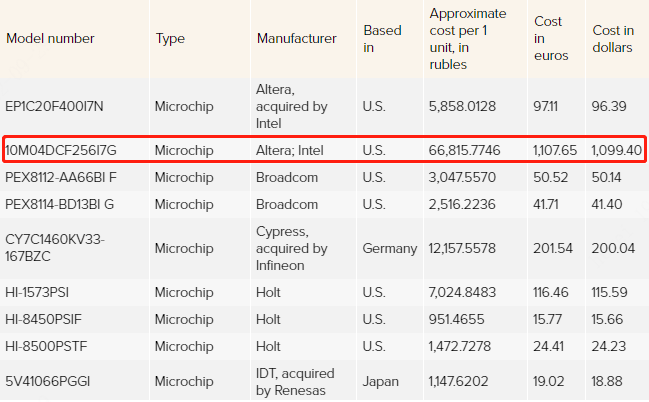
Task: Click the 5V41066PGGI model cell
Action: 47,381
